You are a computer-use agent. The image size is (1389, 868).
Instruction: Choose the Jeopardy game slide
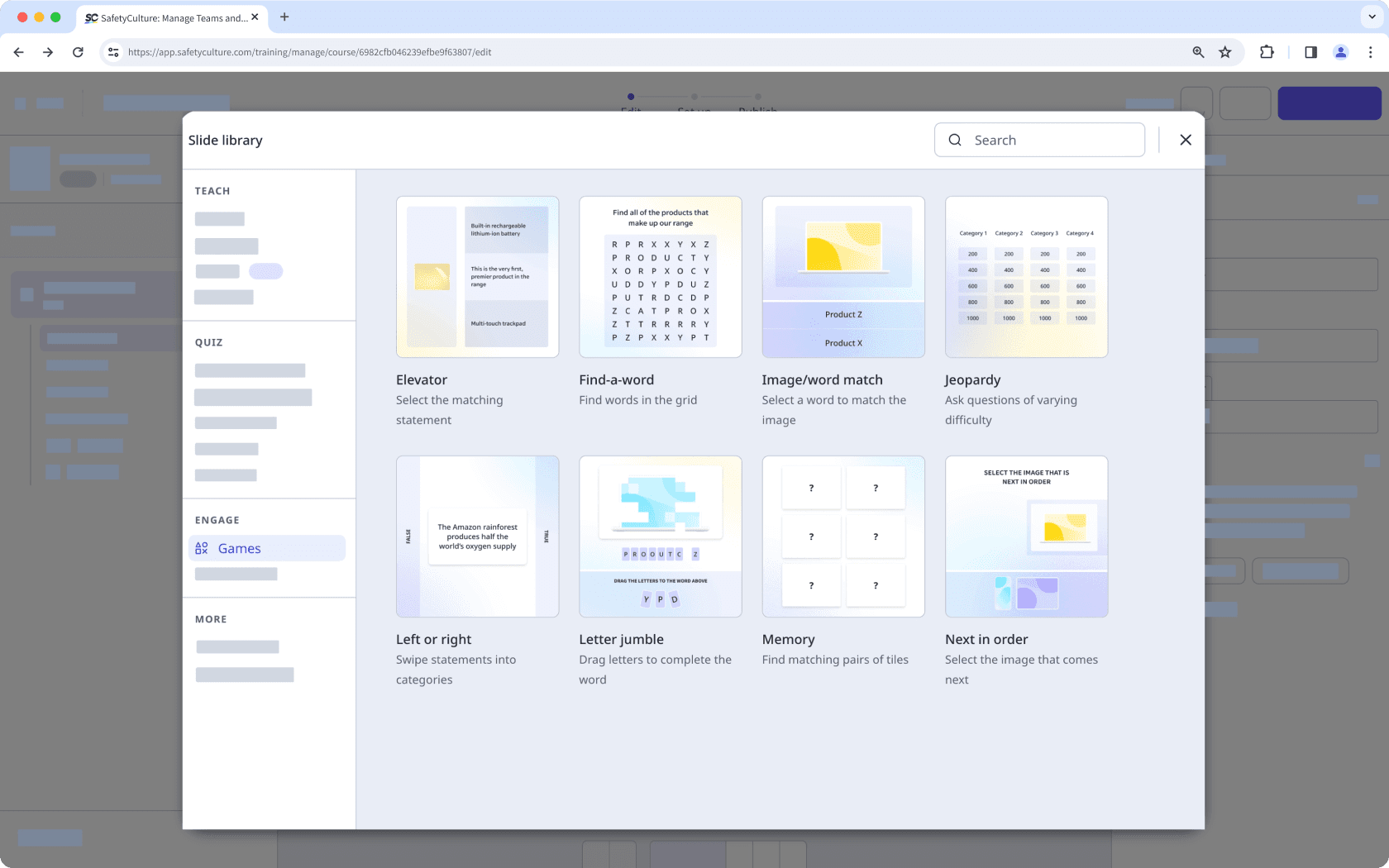point(1026,277)
